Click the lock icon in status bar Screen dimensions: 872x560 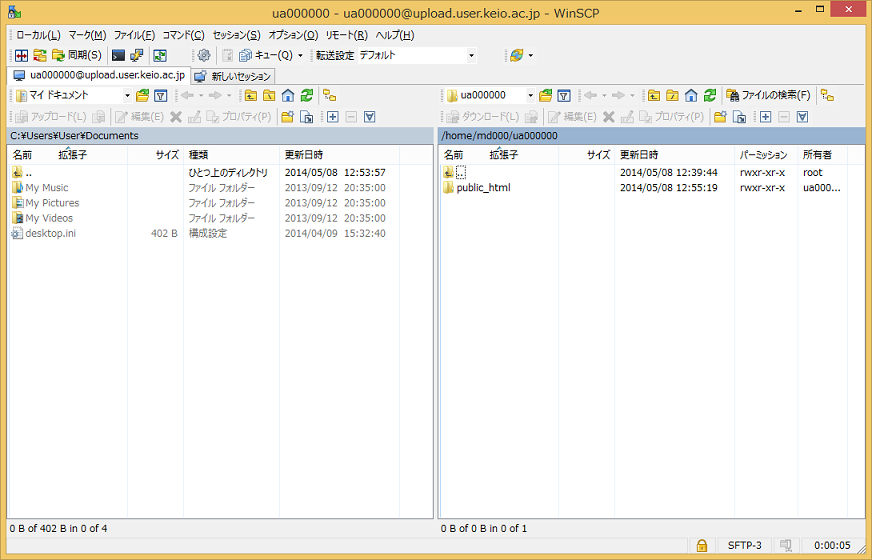(x=702, y=545)
